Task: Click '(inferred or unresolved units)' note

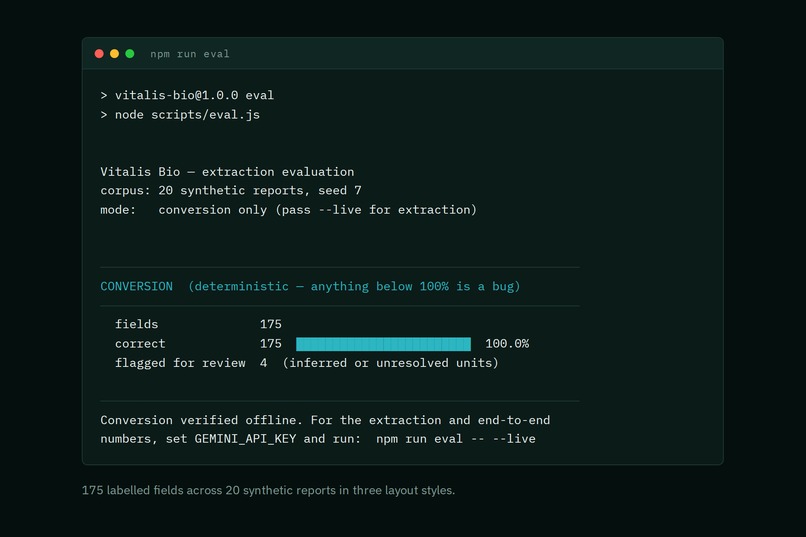Action: coord(390,363)
